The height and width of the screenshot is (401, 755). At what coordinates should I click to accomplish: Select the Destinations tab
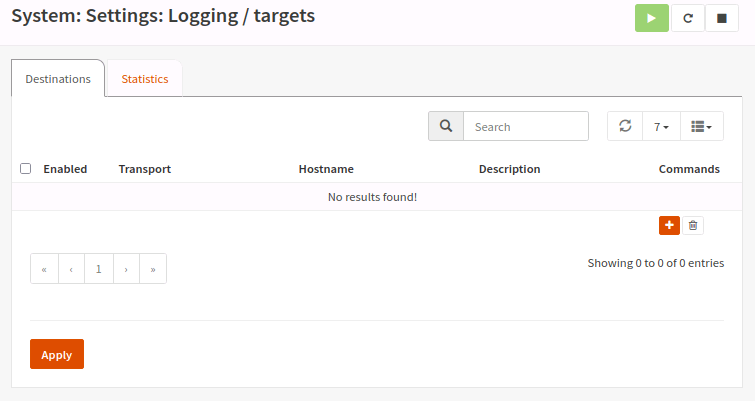point(58,79)
